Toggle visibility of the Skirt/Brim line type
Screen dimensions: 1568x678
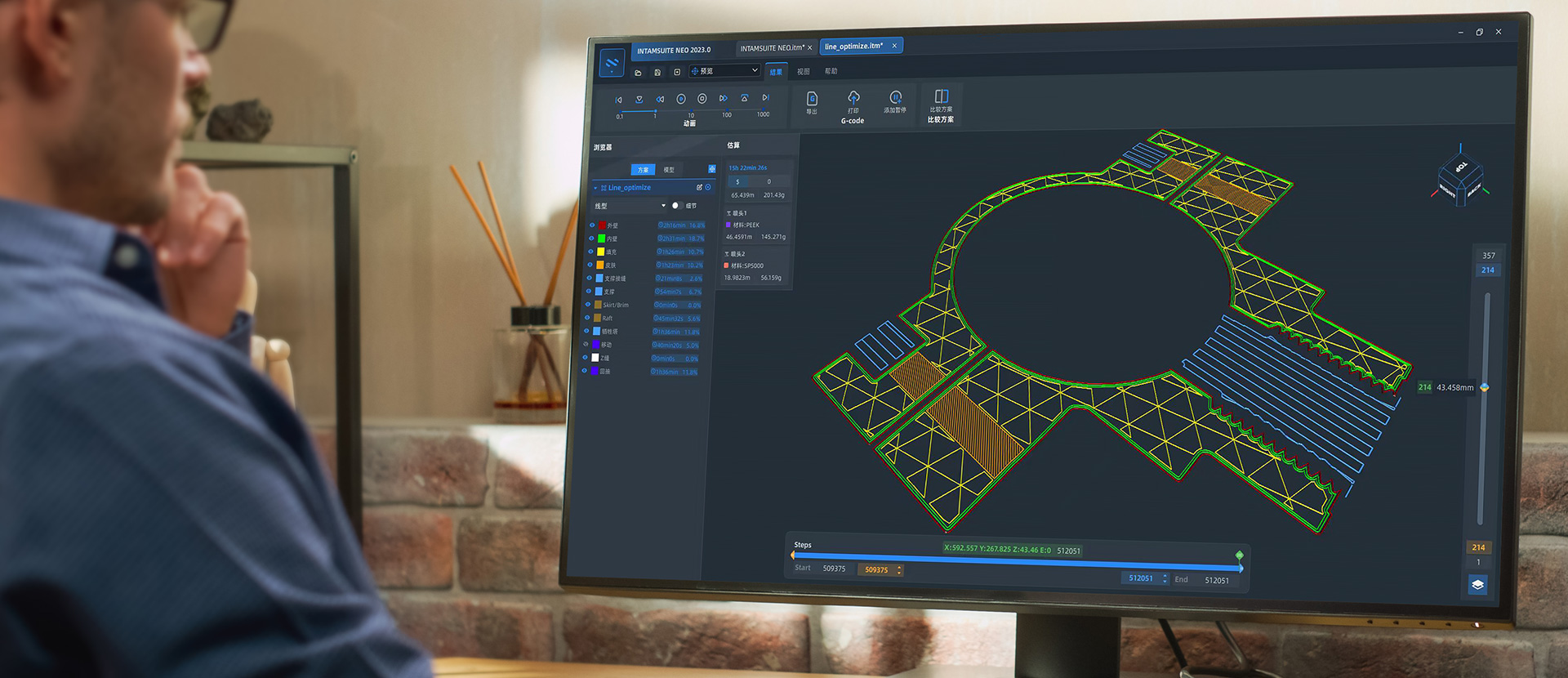pyautogui.click(x=588, y=305)
